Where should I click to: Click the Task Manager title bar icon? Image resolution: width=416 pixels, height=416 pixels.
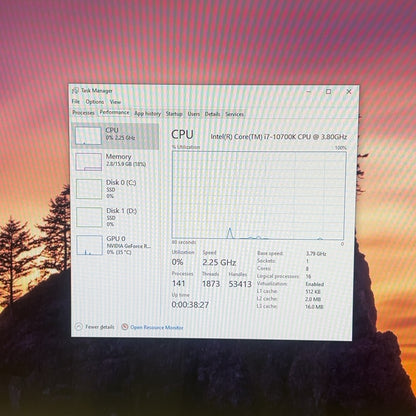click(x=76, y=91)
